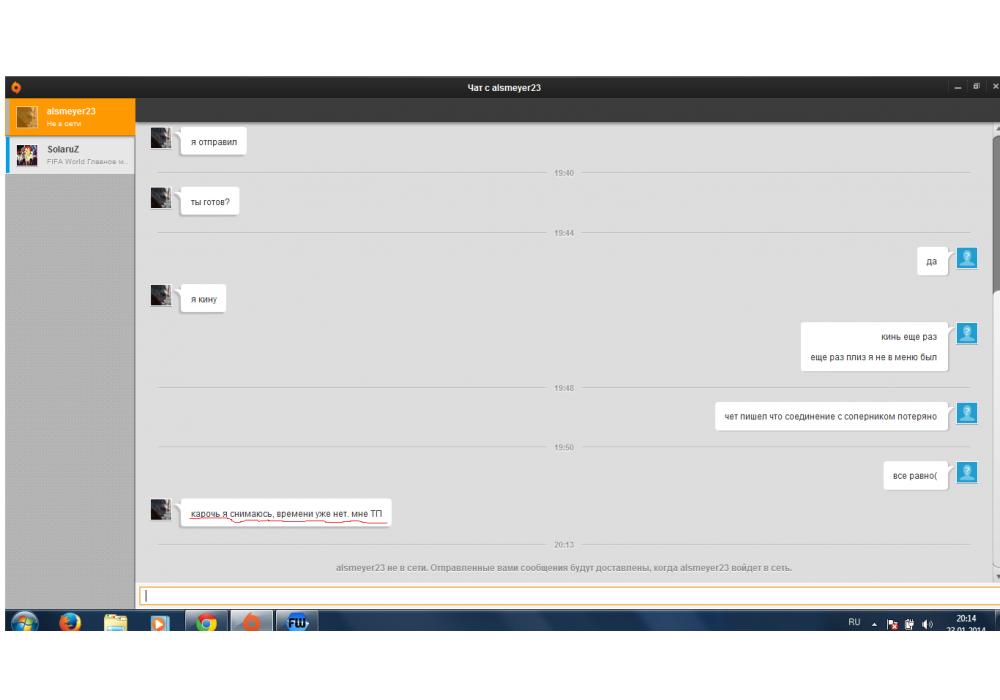Click message bubble 'да'
This screenshot has height=700, width=1000.
(932, 261)
